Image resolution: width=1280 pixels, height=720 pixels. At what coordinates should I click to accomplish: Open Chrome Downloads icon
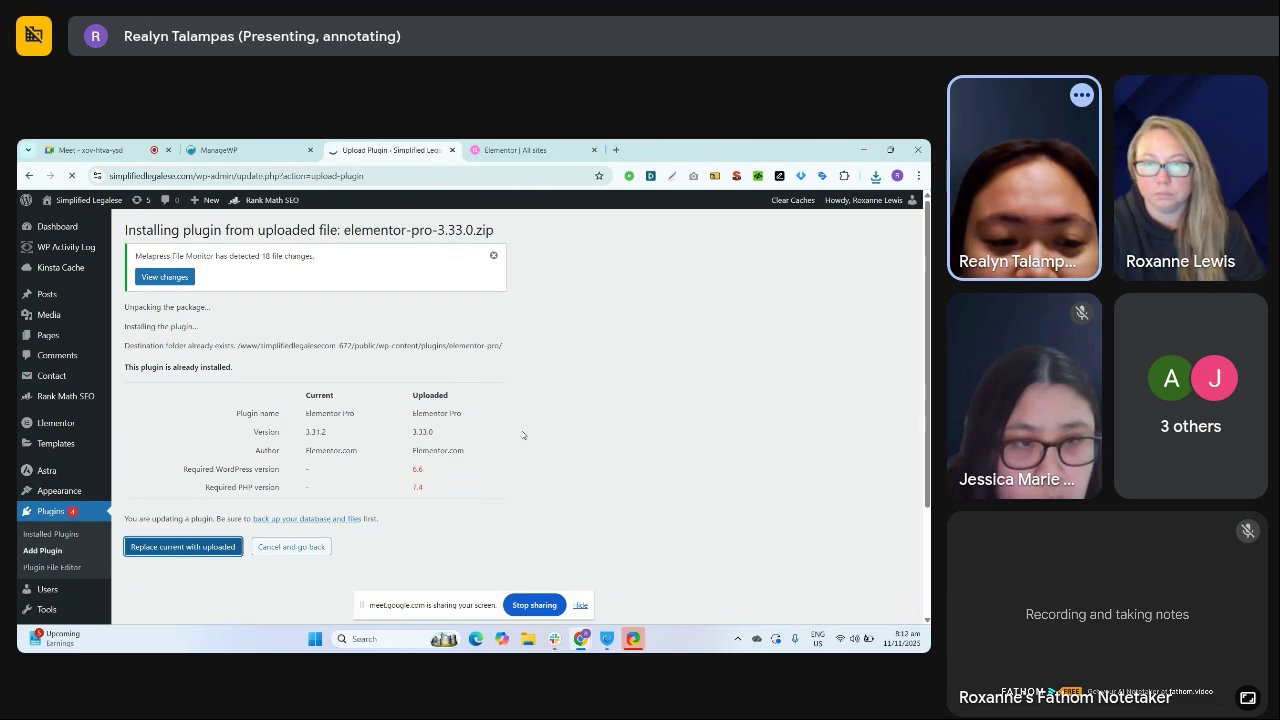[875, 176]
